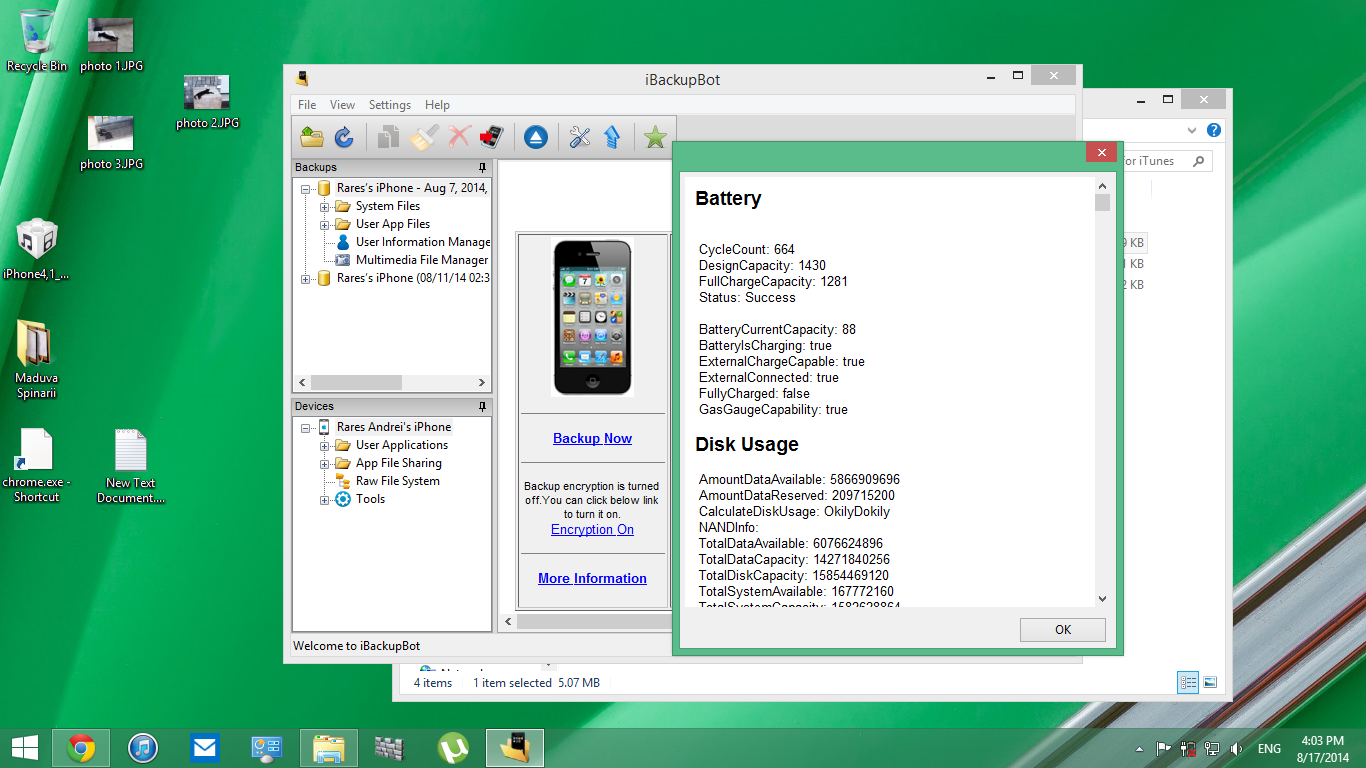Image resolution: width=1366 pixels, height=768 pixels.
Task: Click the wrench and screwdriver toolbar icon
Action: pos(580,137)
